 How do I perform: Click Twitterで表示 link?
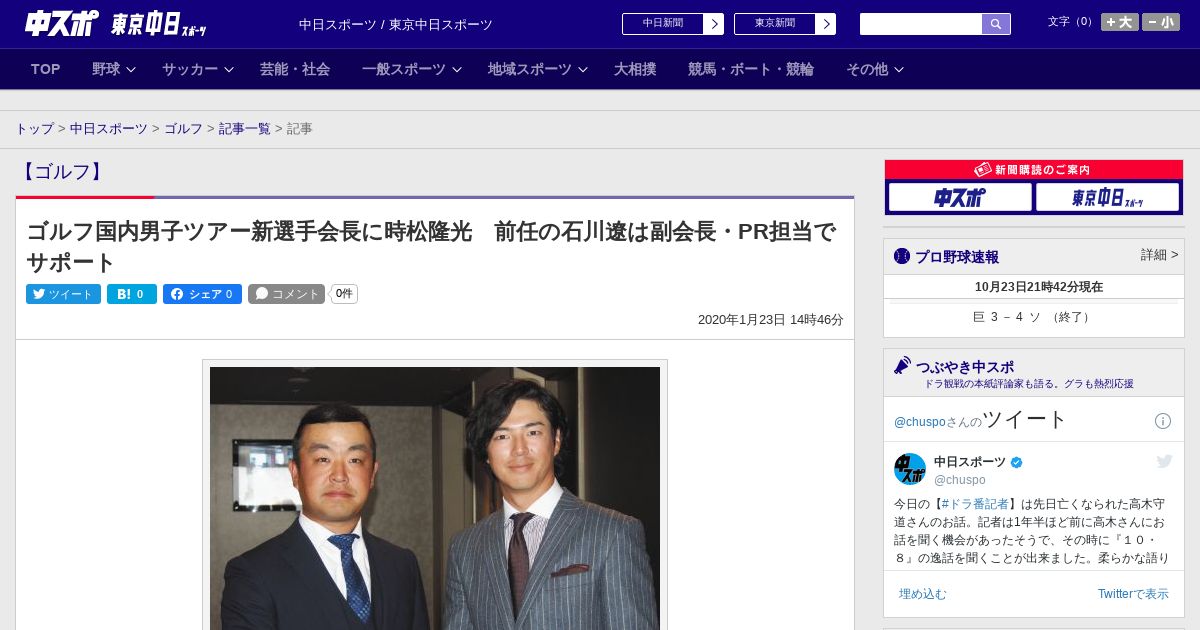pyautogui.click(x=1133, y=594)
